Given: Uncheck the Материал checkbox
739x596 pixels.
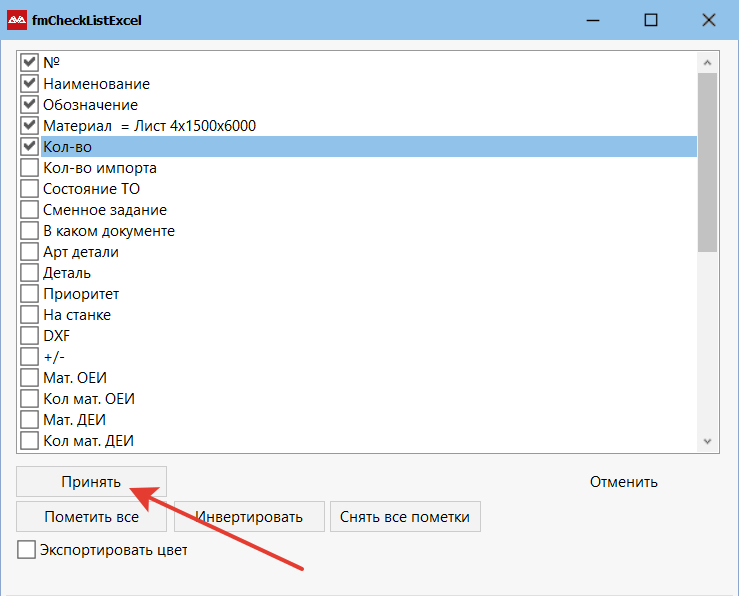Looking at the screenshot, I should pos(29,126).
